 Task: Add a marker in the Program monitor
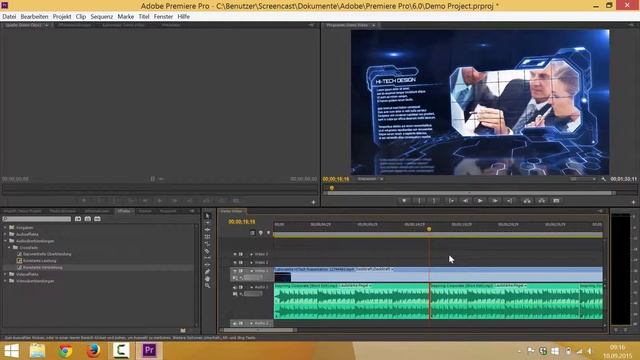(404, 201)
